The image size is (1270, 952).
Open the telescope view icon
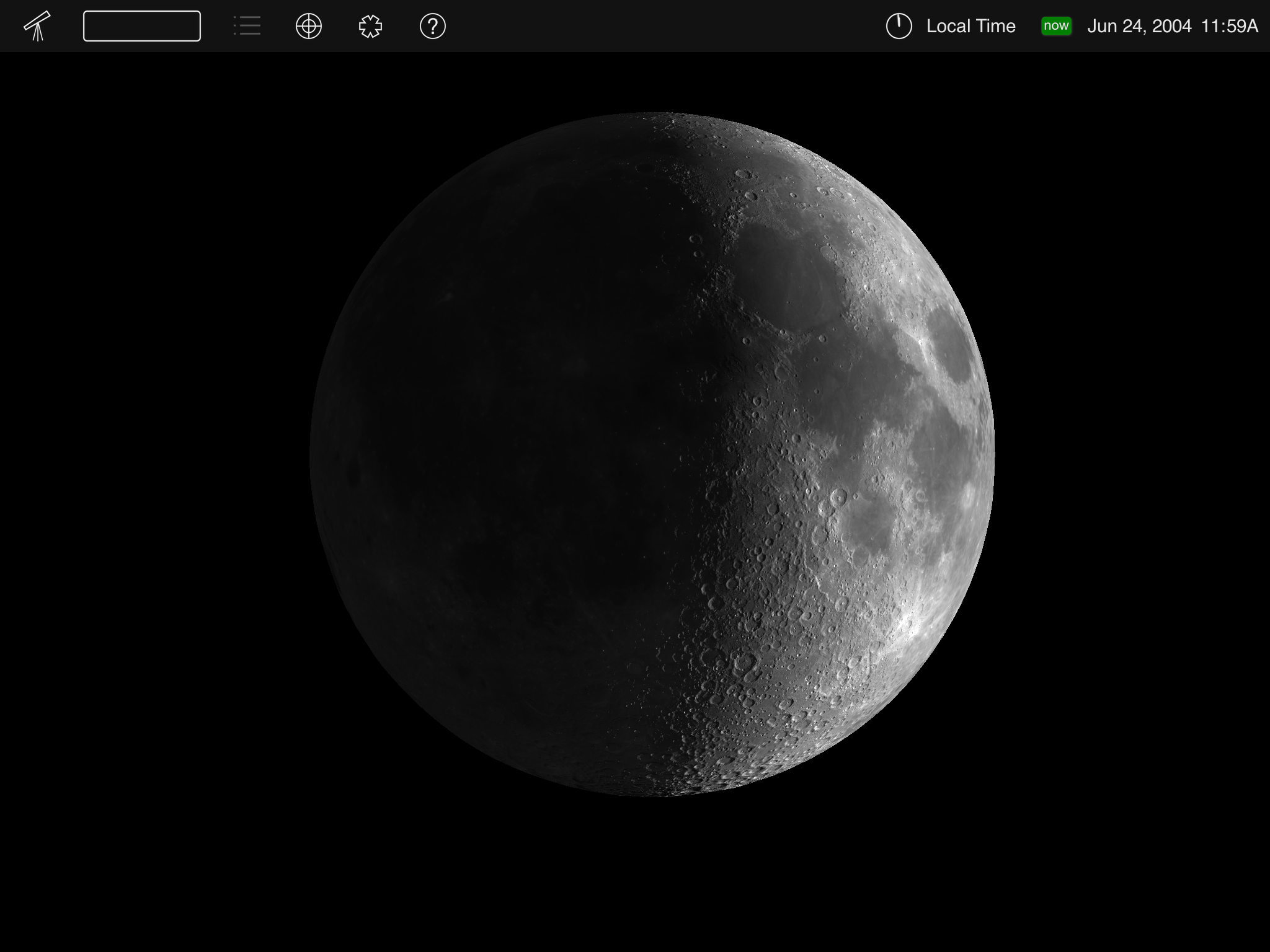(x=37, y=26)
